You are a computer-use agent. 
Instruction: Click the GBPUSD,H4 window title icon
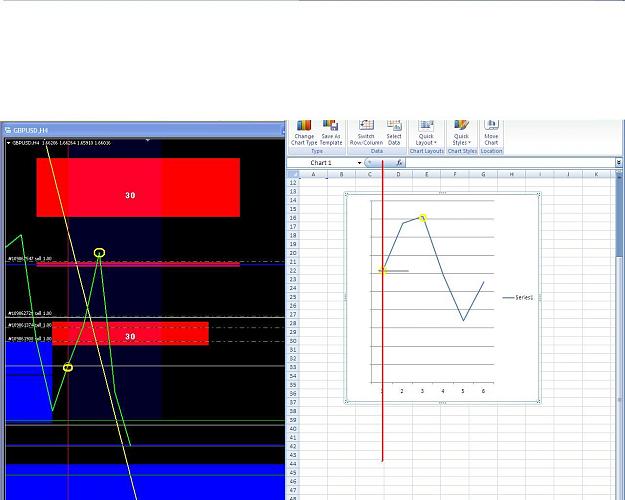pos(8,130)
